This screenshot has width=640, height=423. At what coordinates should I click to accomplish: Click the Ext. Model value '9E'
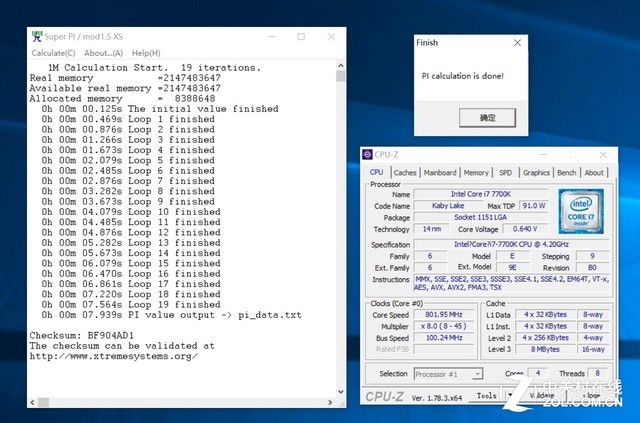pyautogui.click(x=512, y=267)
